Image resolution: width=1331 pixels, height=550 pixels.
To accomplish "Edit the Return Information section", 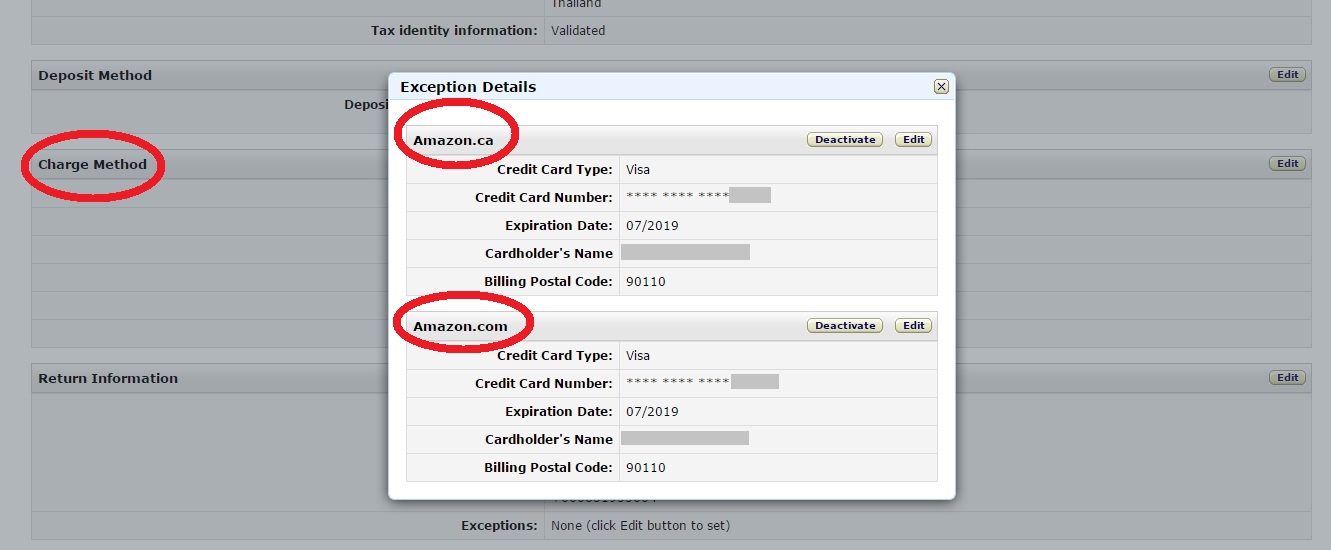I will coord(1287,378).
